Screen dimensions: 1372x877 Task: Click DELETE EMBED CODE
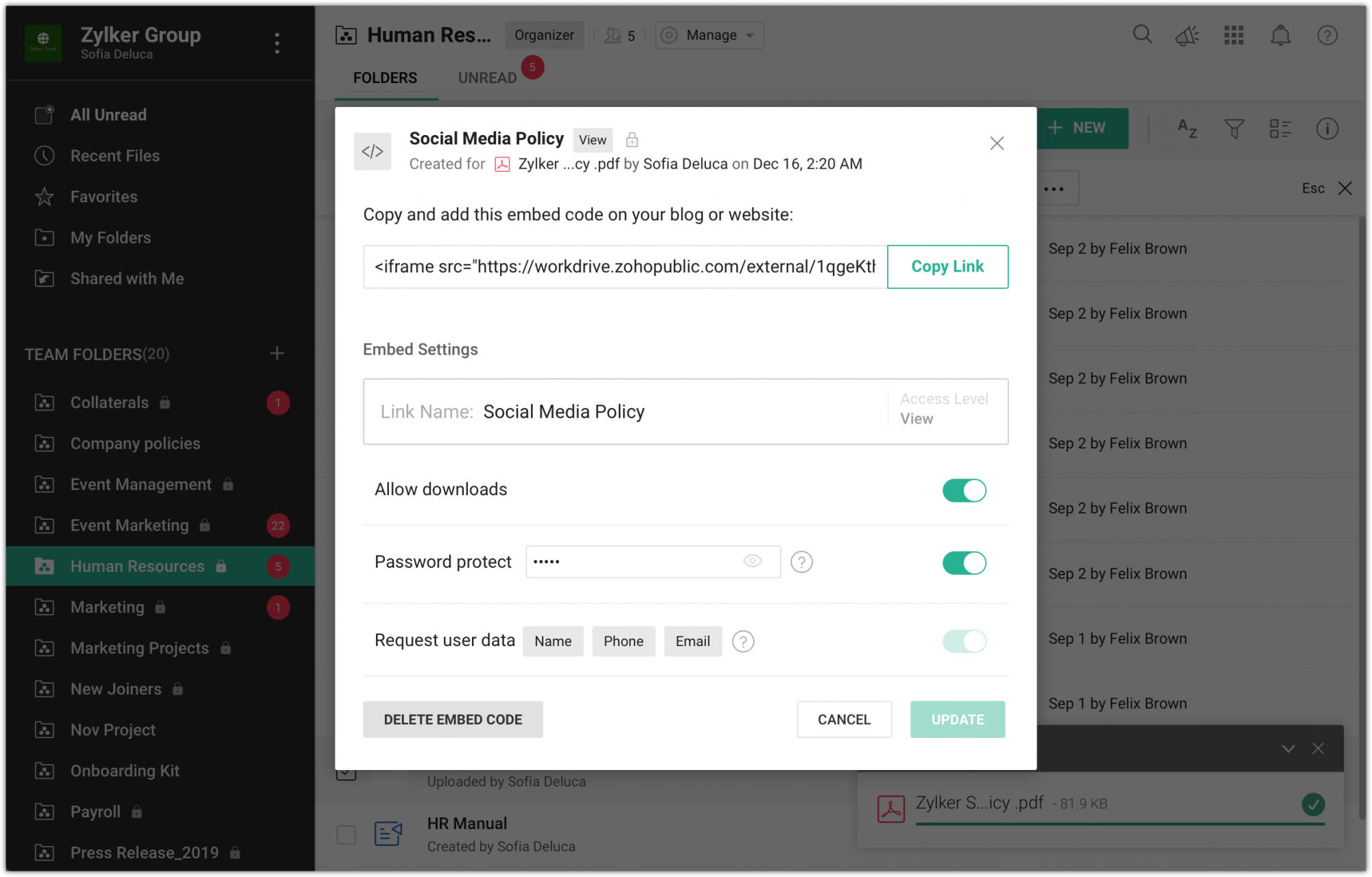click(453, 719)
